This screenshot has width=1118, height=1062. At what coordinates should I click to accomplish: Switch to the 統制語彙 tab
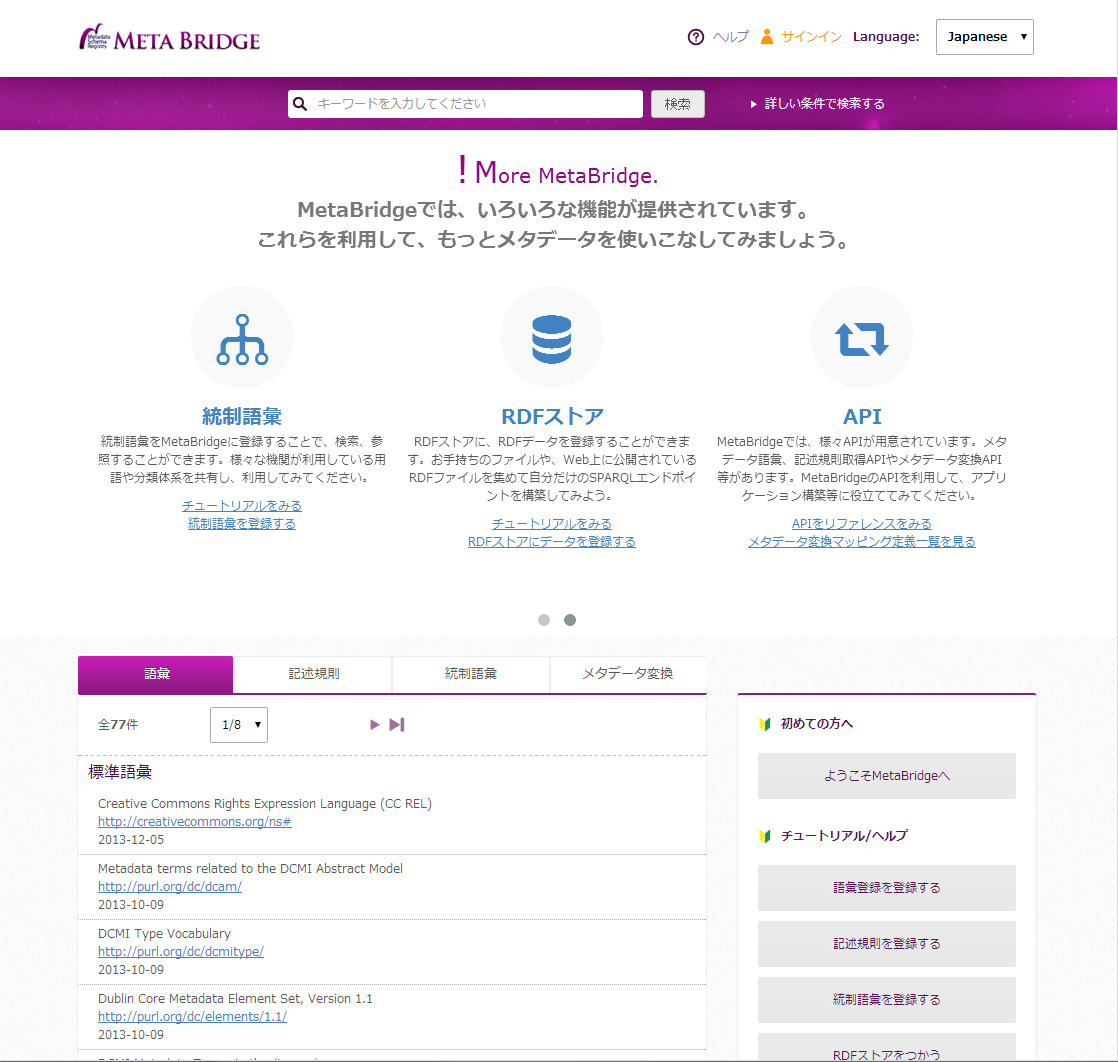click(471, 674)
